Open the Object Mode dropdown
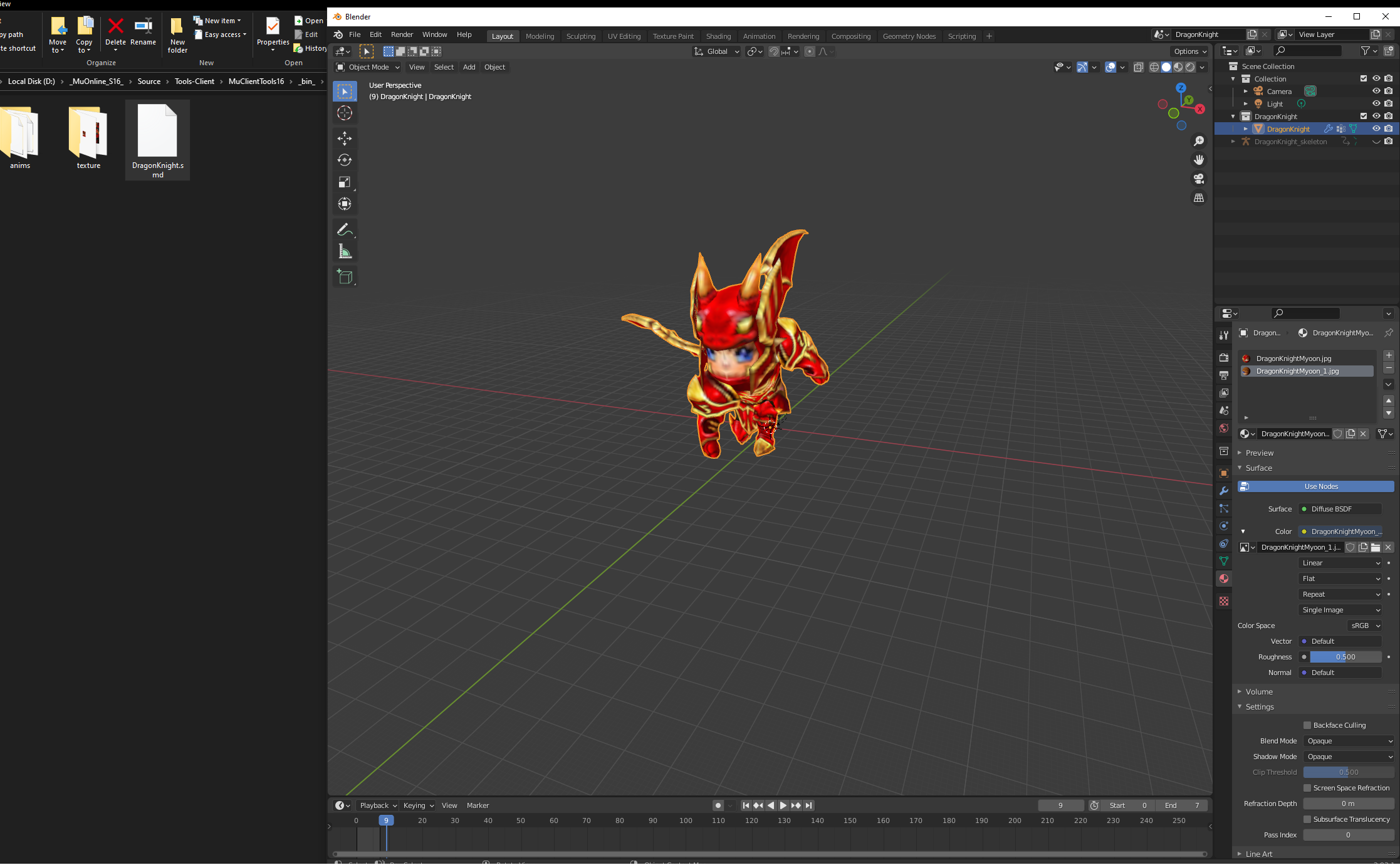 pyautogui.click(x=368, y=68)
